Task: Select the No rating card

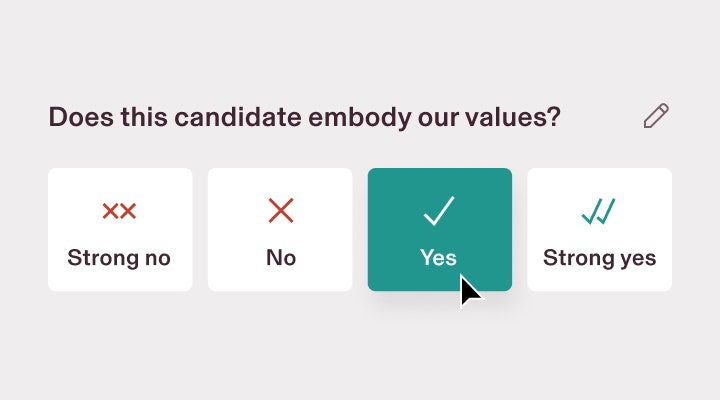Action: tap(280, 229)
